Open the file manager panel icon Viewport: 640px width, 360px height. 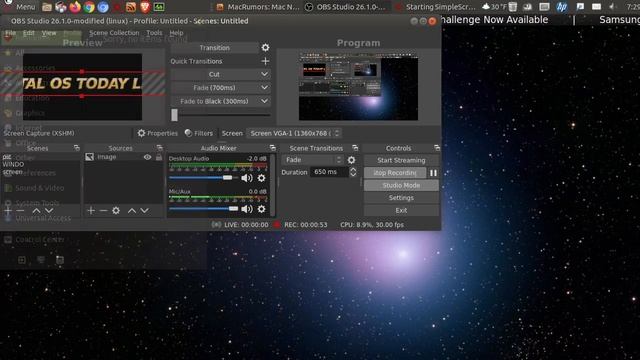(47, 7)
